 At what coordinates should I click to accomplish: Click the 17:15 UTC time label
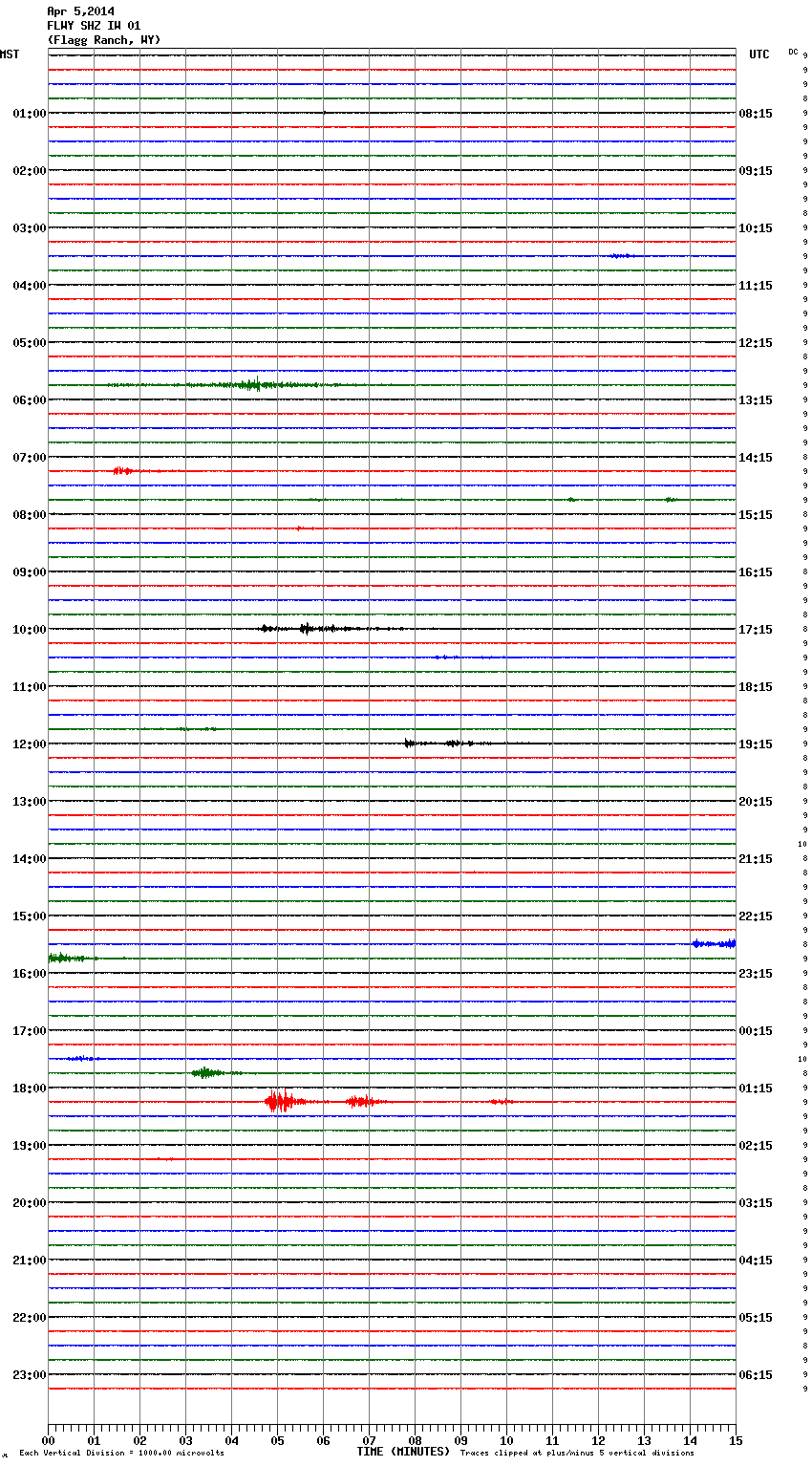(756, 630)
